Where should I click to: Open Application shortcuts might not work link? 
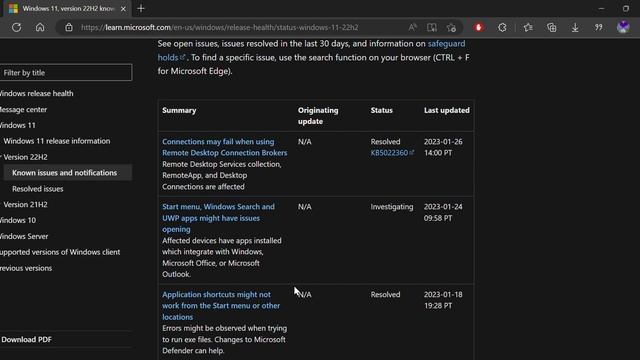point(221,306)
